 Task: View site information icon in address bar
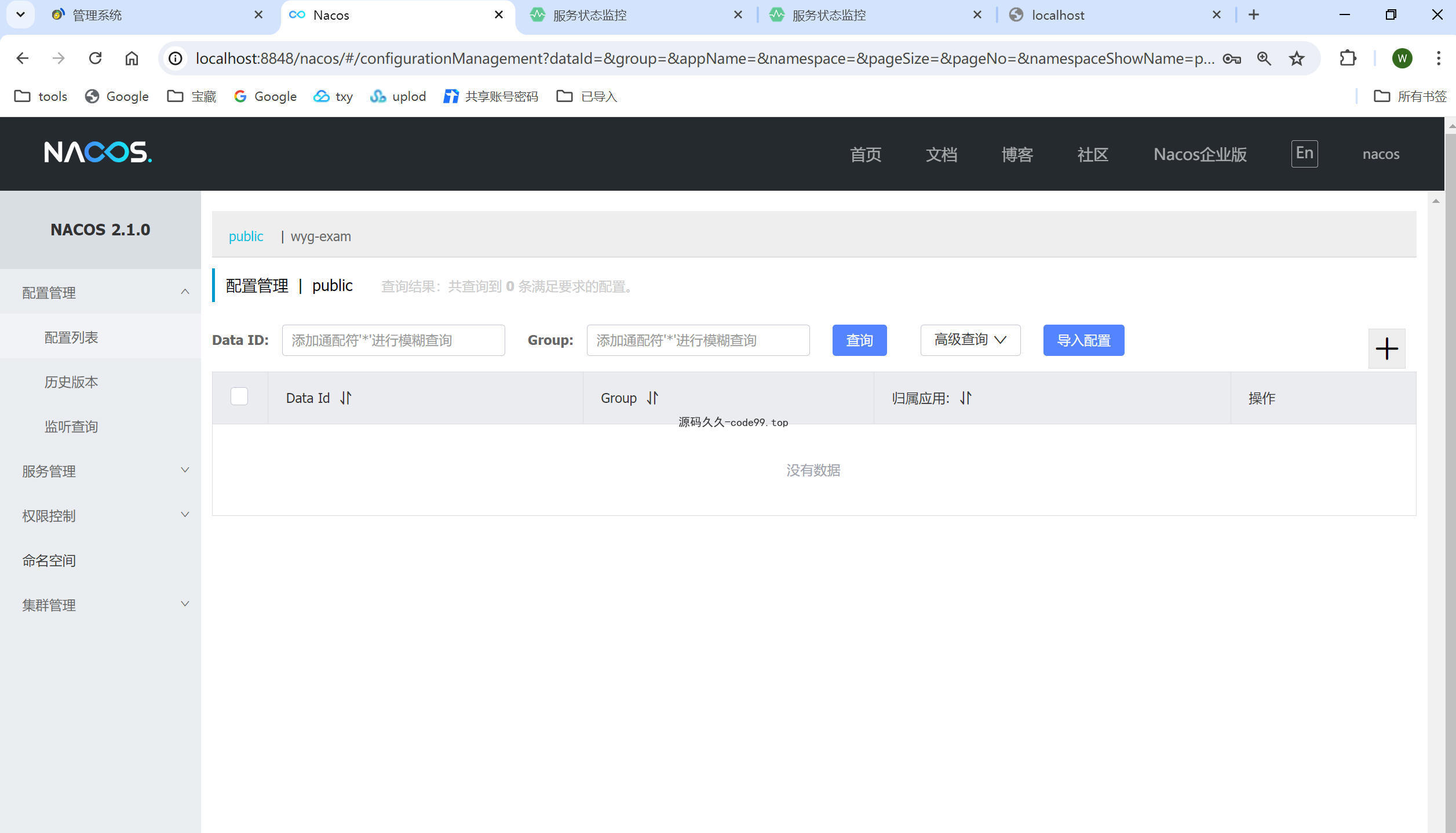[175, 59]
